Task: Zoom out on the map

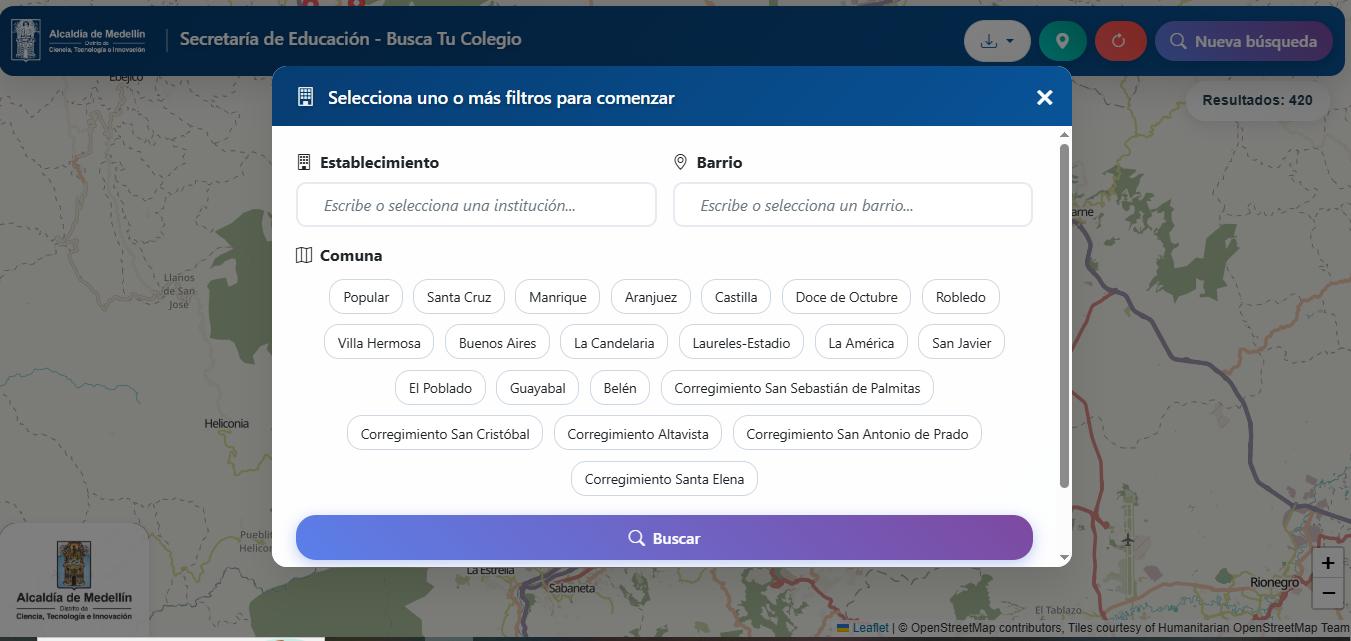Action: pyautogui.click(x=1327, y=593)
